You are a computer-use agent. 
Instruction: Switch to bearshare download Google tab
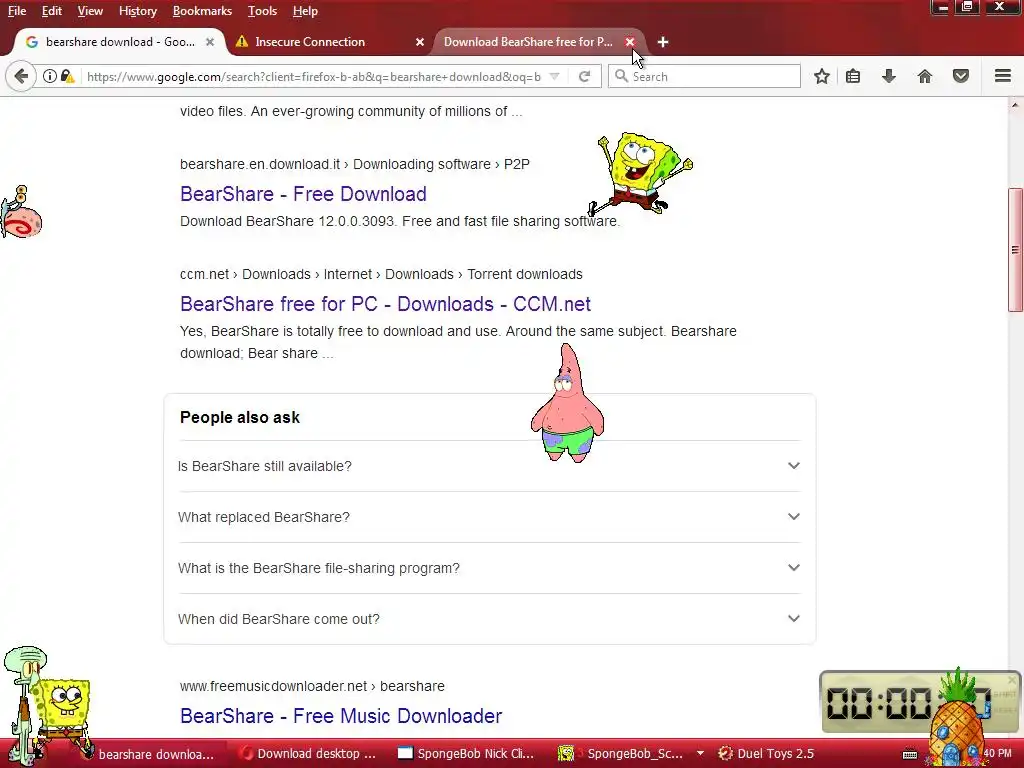119,42
